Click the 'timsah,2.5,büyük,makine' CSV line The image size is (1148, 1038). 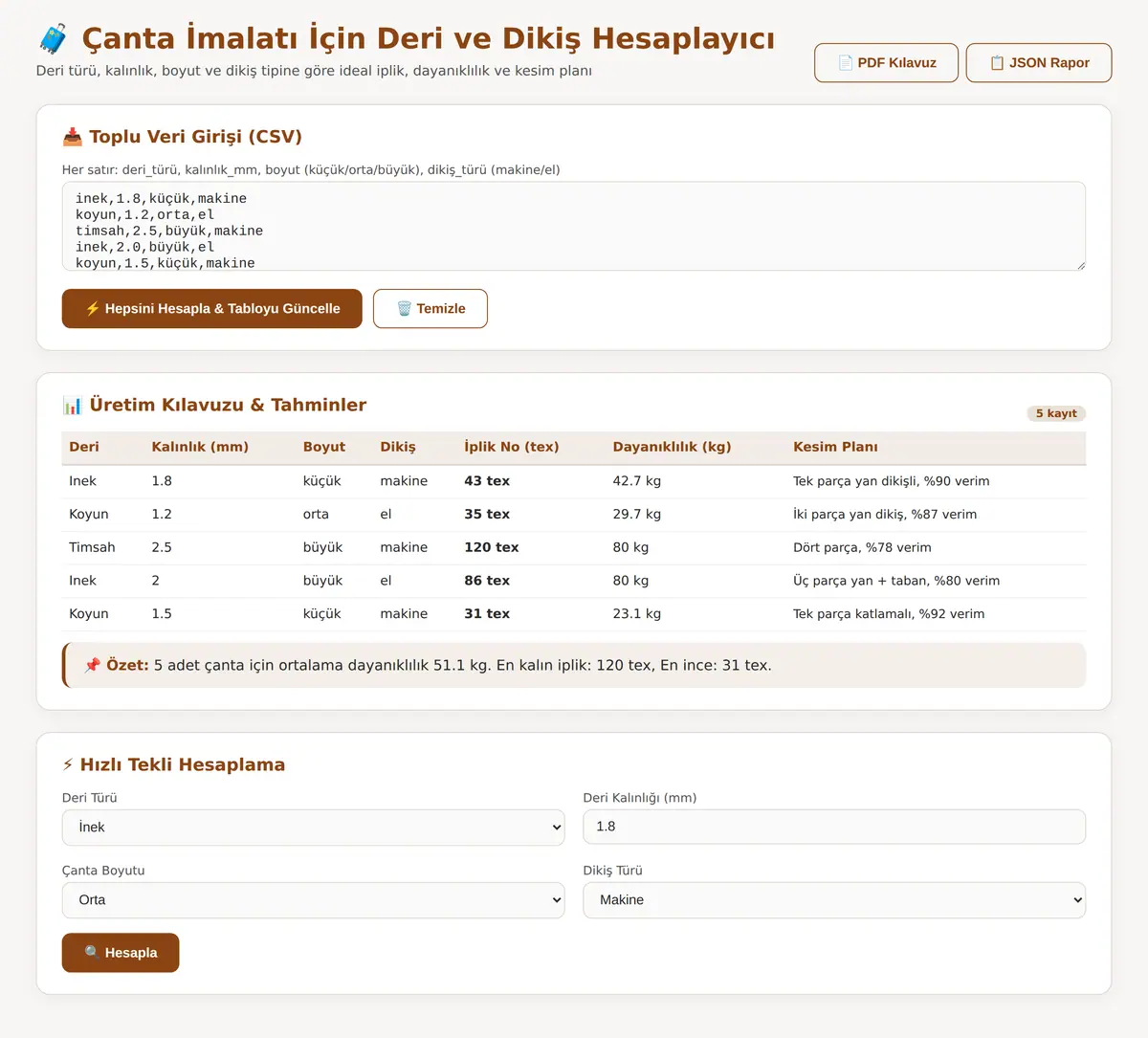tap(169, 231)
